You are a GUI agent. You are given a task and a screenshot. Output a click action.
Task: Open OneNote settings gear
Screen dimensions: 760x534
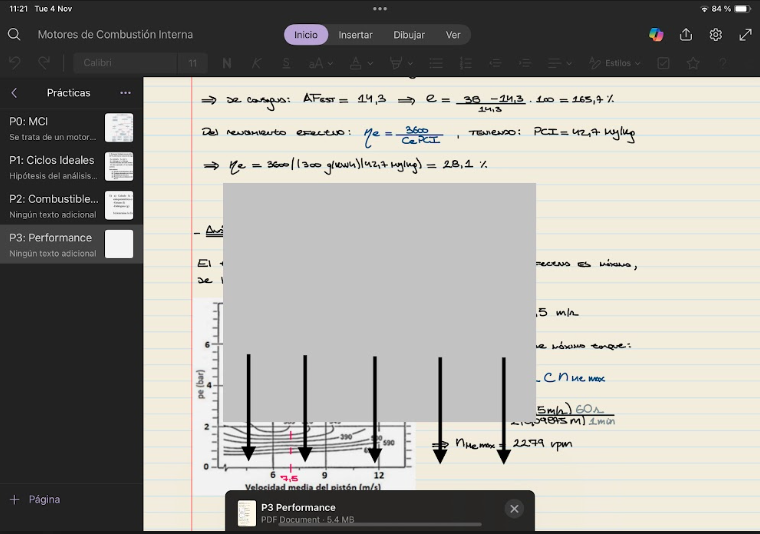tap(715, 34)
